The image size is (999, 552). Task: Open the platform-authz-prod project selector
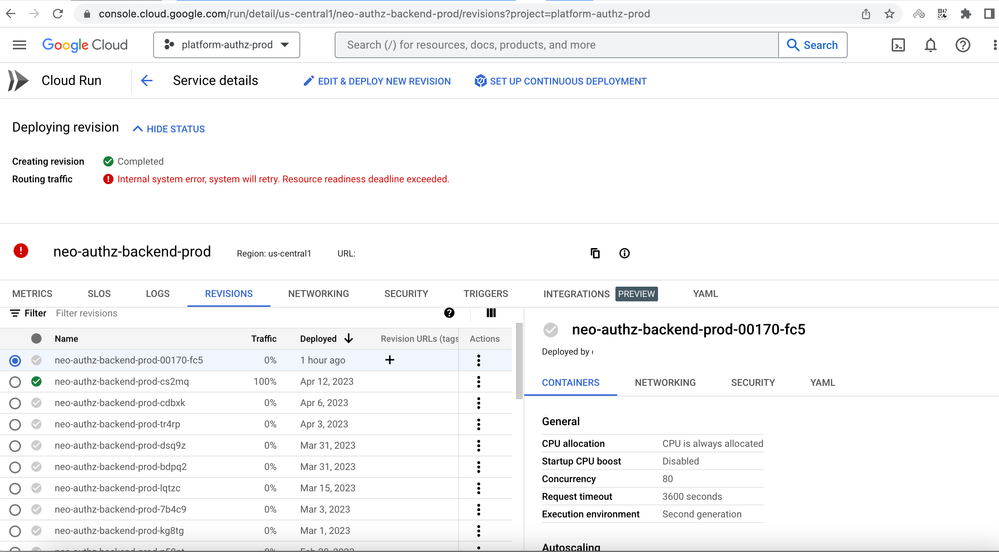[x=226, y=45]
